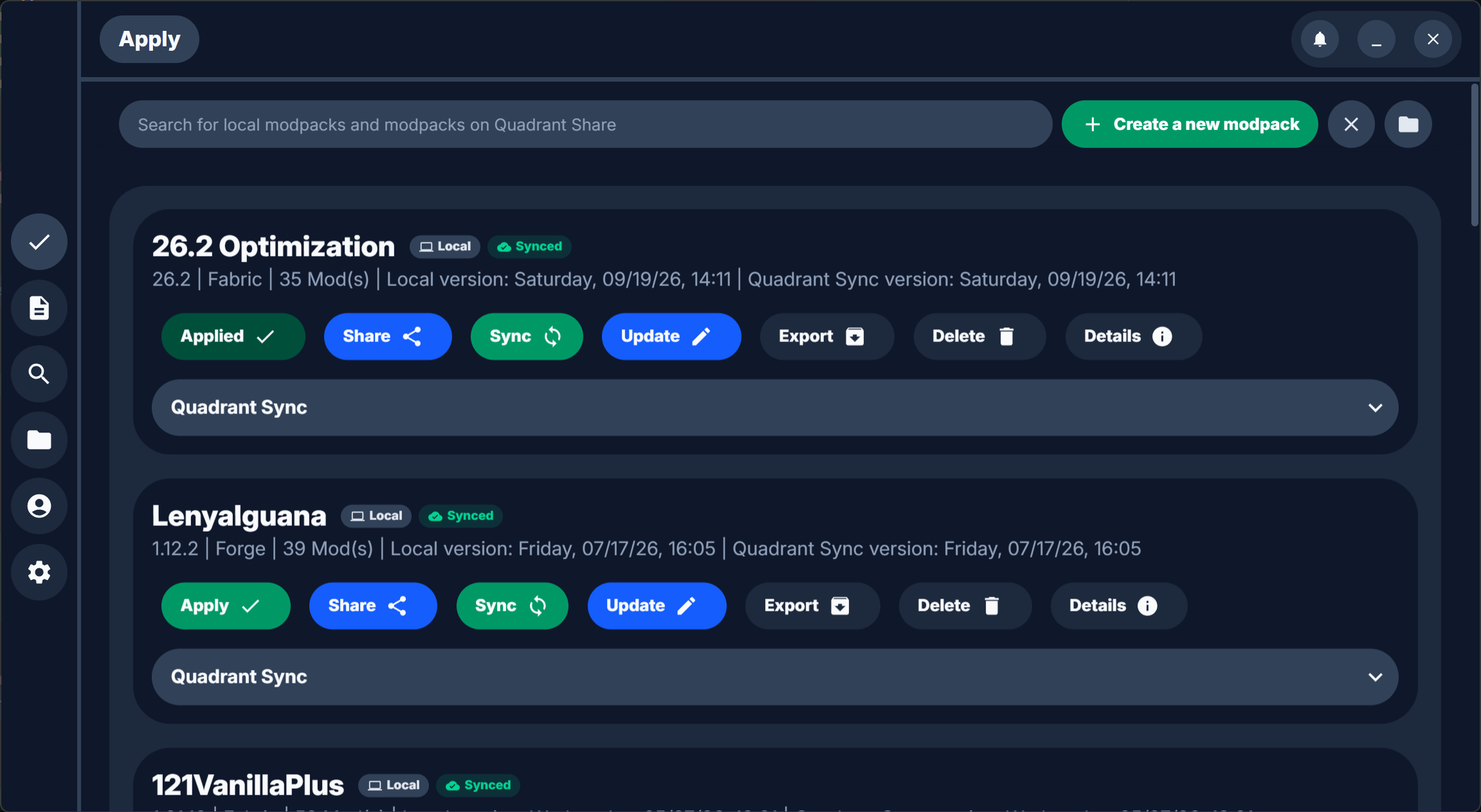Click the Local badge on LenyaIguana
The height and width of the screenshot is (812, 1481).
tap(376, 516)
